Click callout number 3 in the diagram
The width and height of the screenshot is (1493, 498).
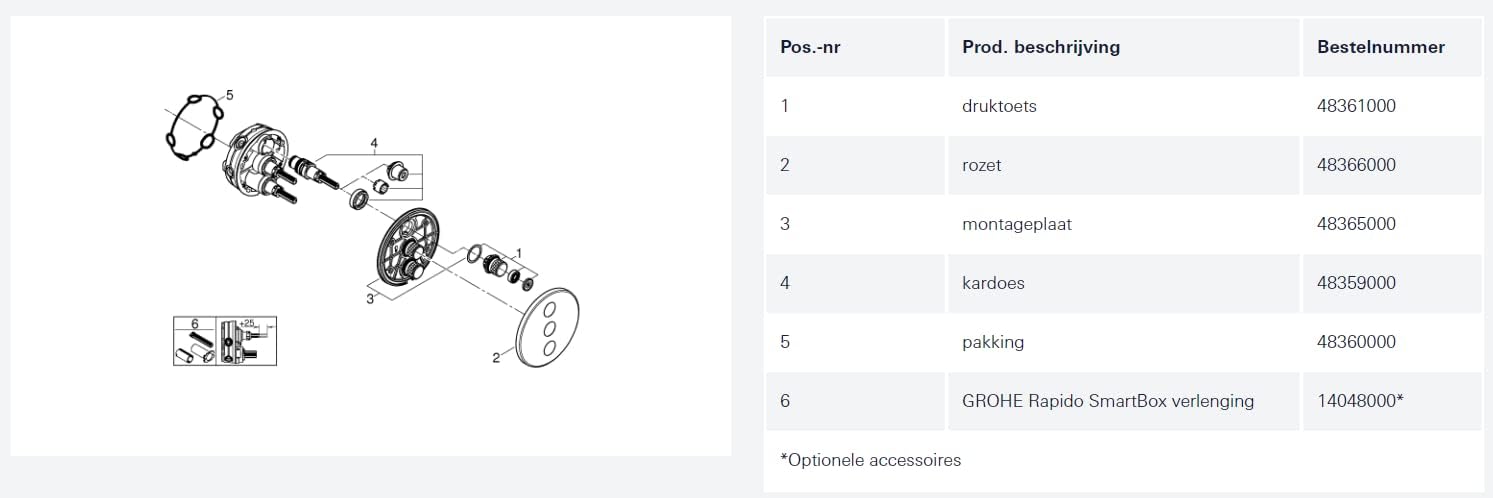369,299
